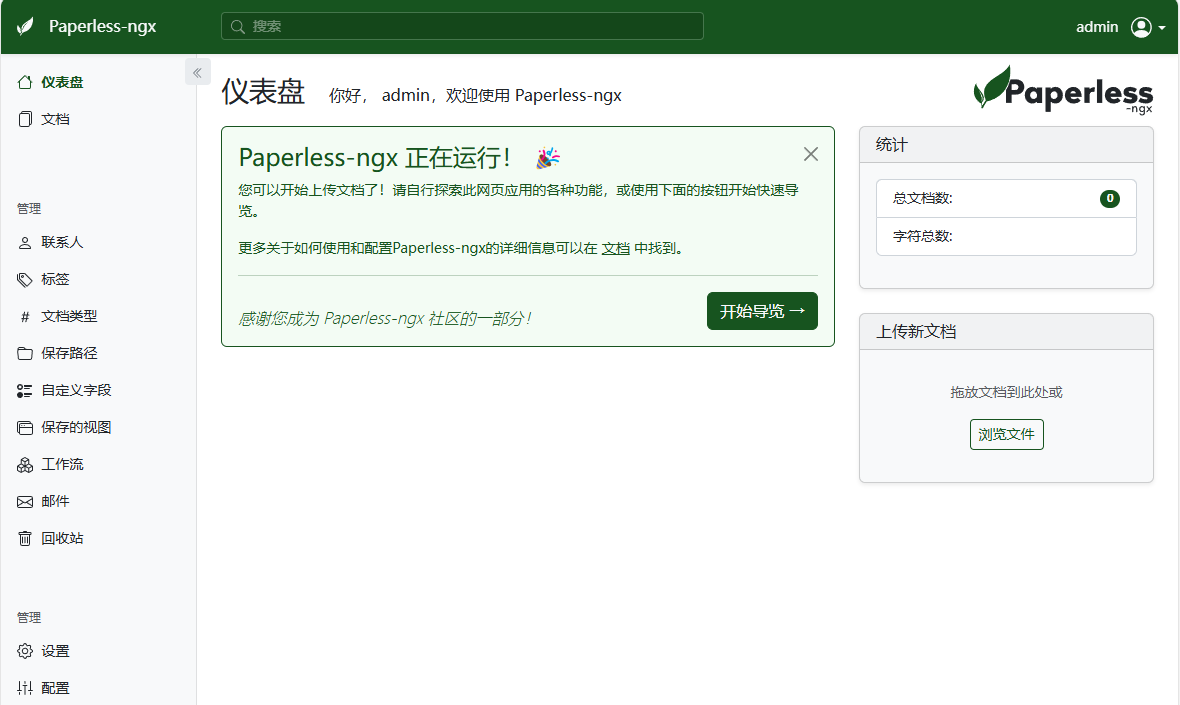1180x705 pixels.
Task: Click the 文档 documents icon in sidebar
Action: (x=25, y=119)
